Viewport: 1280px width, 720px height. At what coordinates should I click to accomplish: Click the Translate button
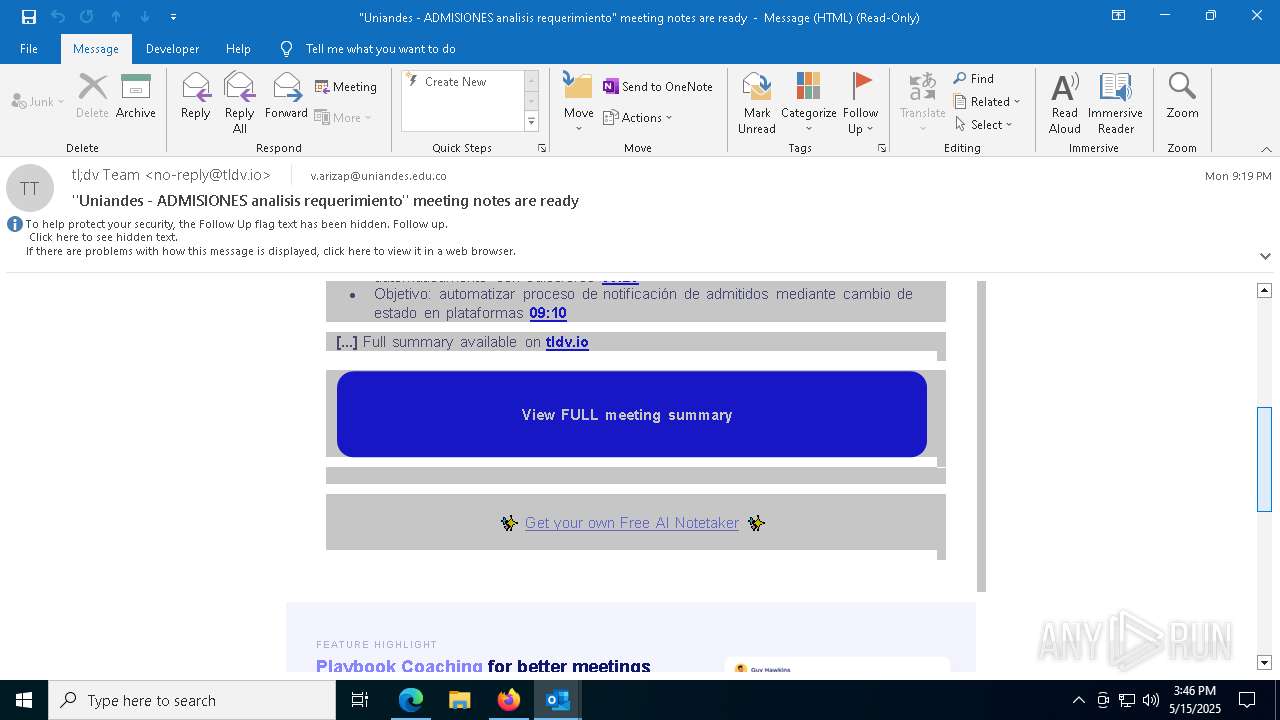[x=922, y=102]
